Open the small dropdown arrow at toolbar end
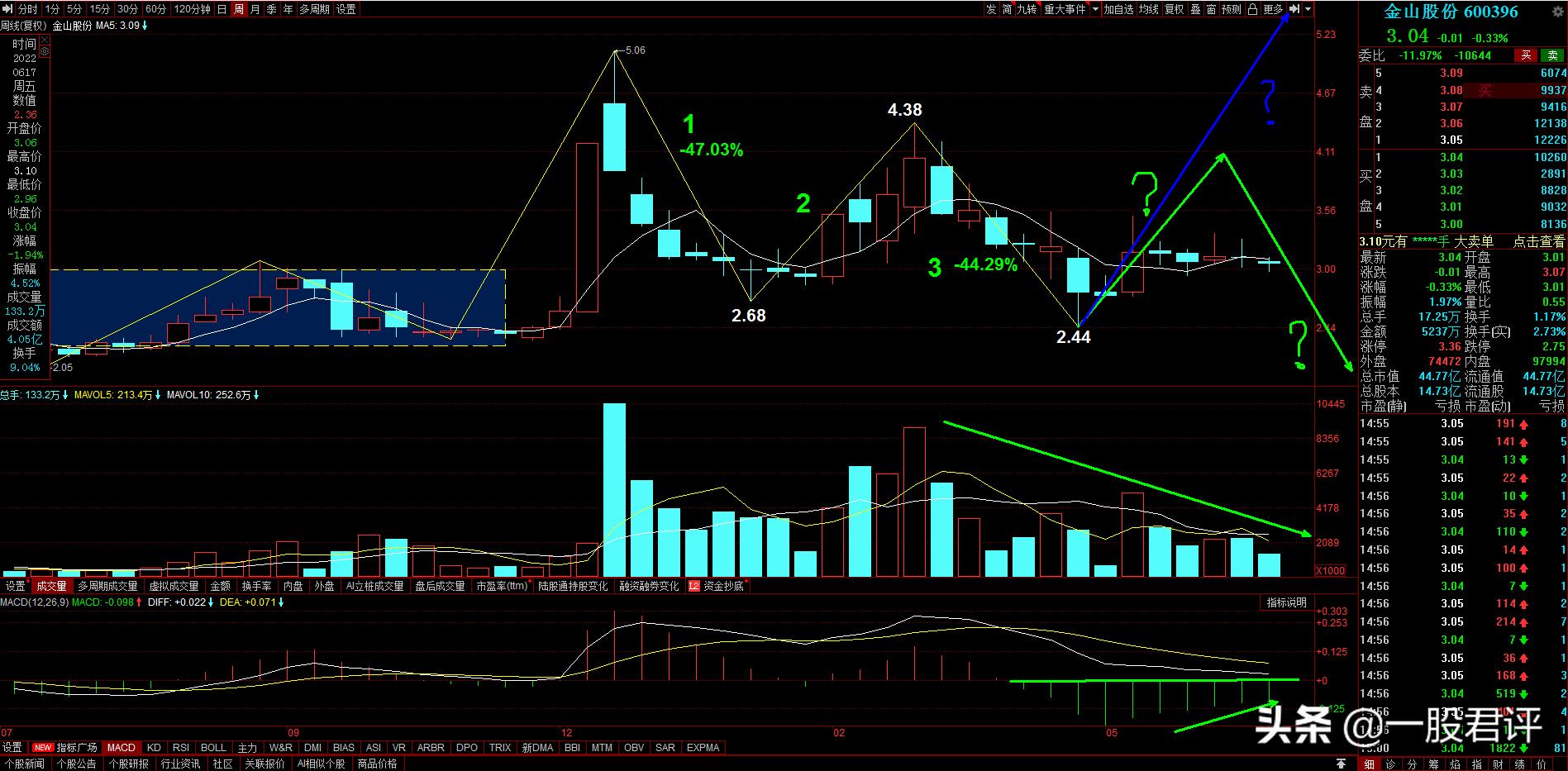This screenshot has width=1568, height=771. [x=1308, y=9]
